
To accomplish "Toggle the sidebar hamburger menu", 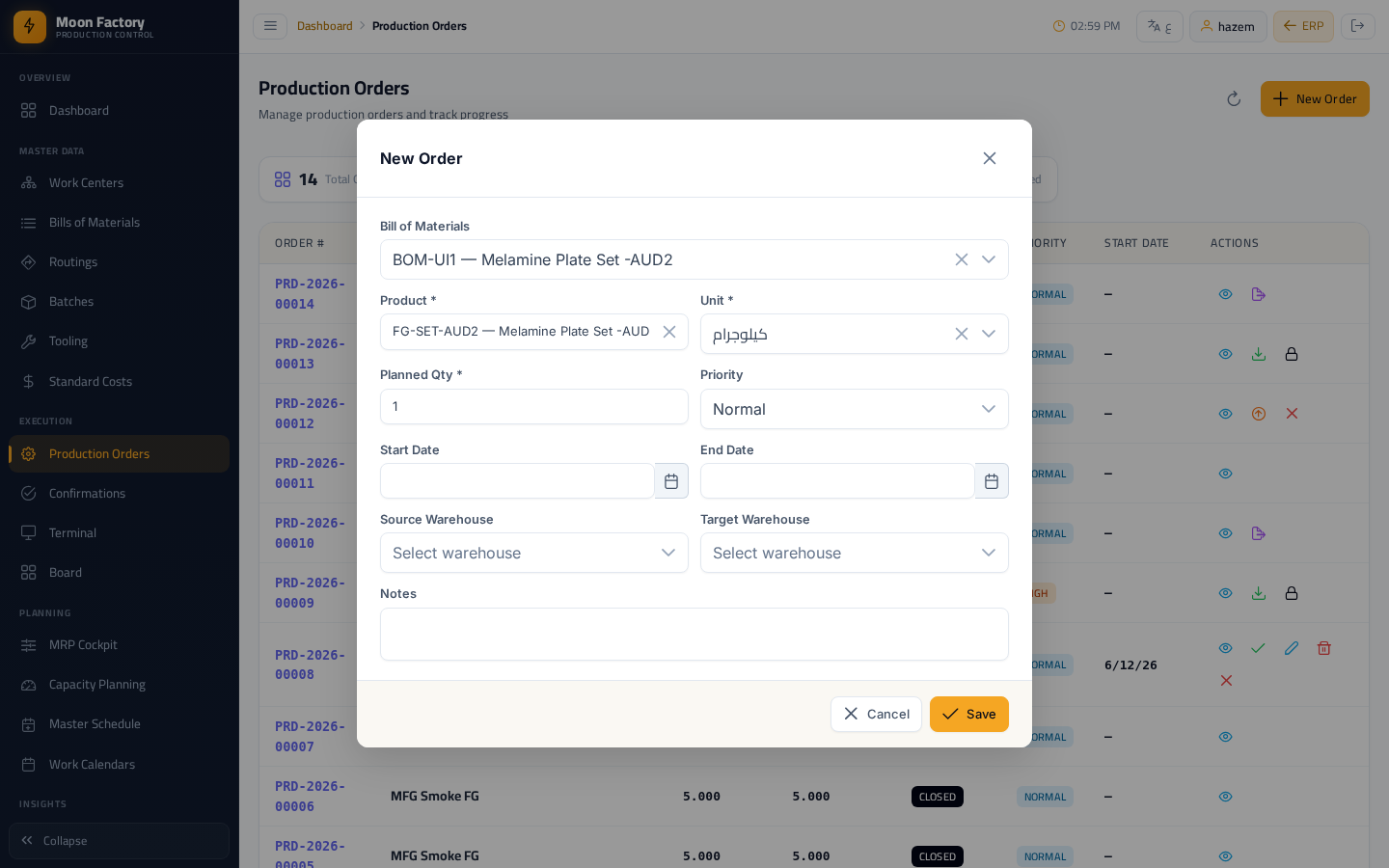I will (x=270, y=26).
